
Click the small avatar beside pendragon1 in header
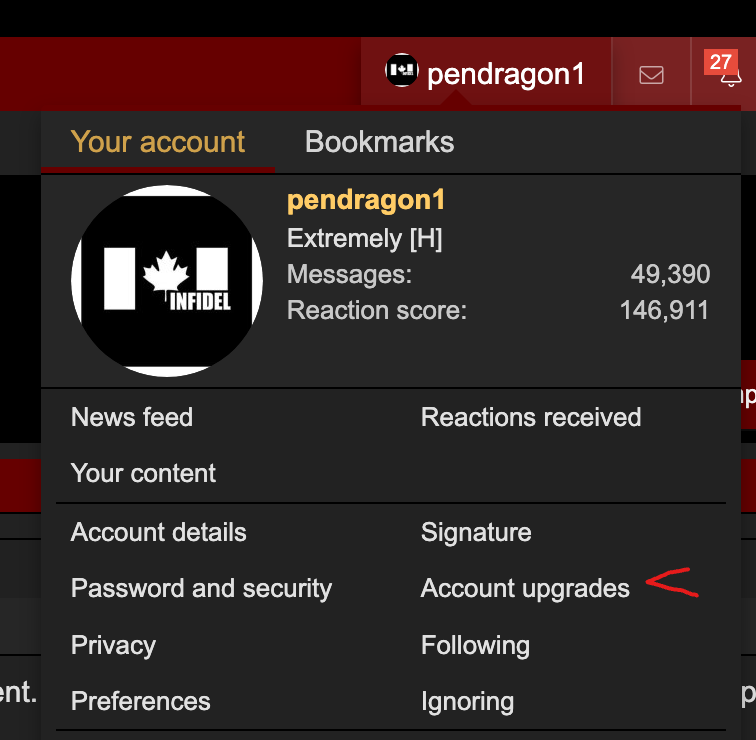tap(402, 71)
